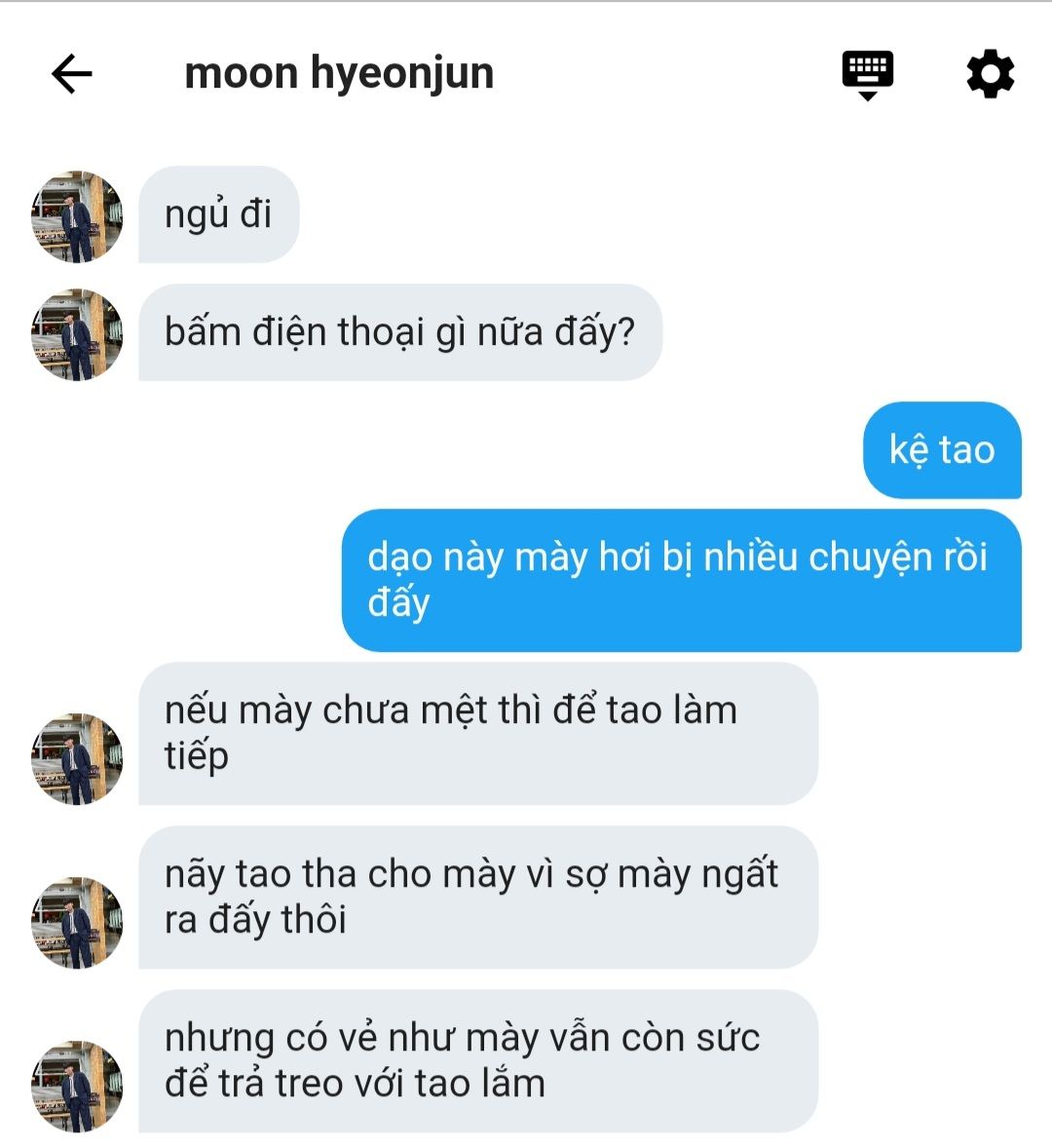Select the 'nếu mày chưa mệt thì' bubble
Image resolution: width=1052 pixels, height=1148 pixels.
(x=477, y=734)
